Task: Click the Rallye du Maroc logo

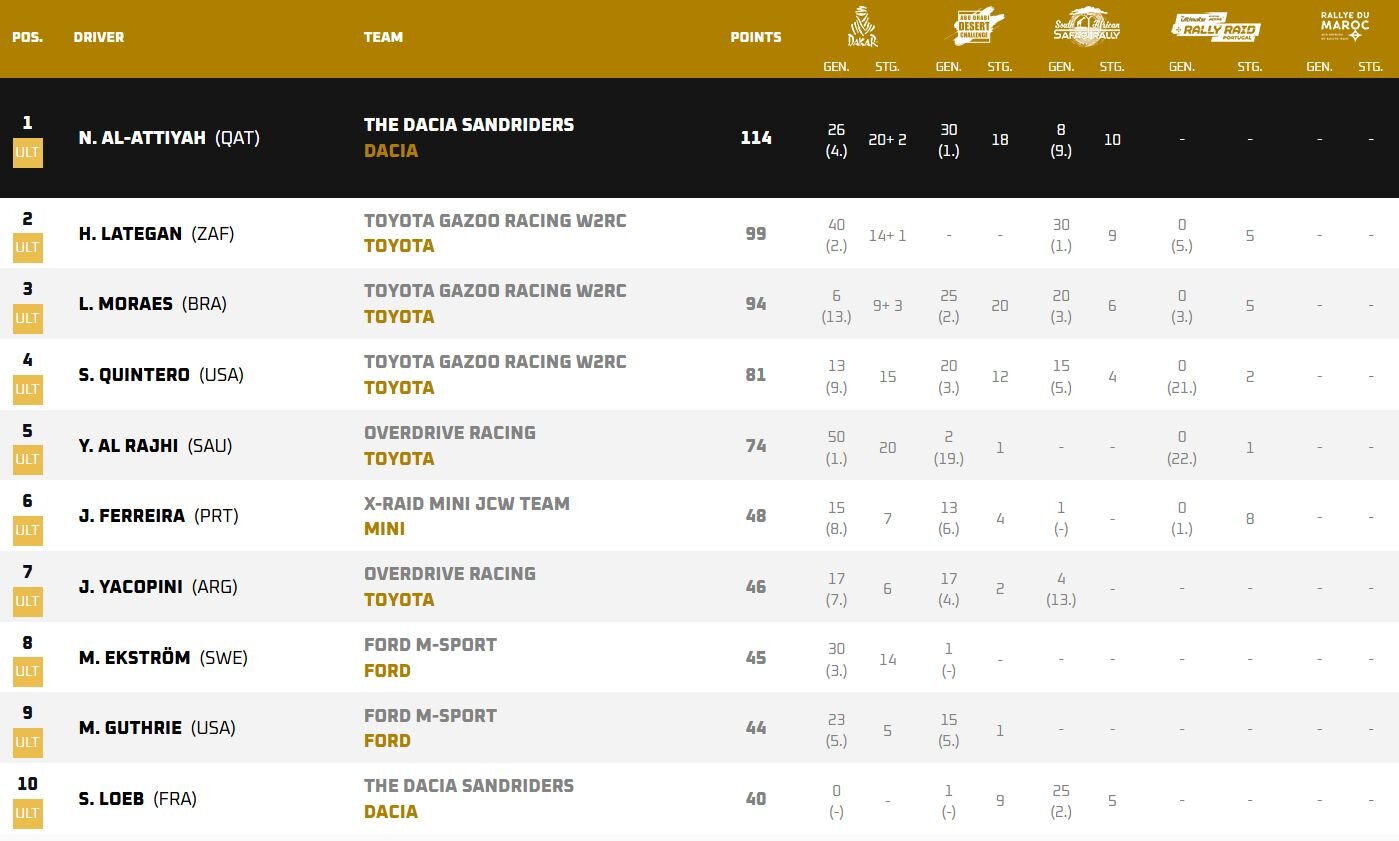Action: 1344,26
